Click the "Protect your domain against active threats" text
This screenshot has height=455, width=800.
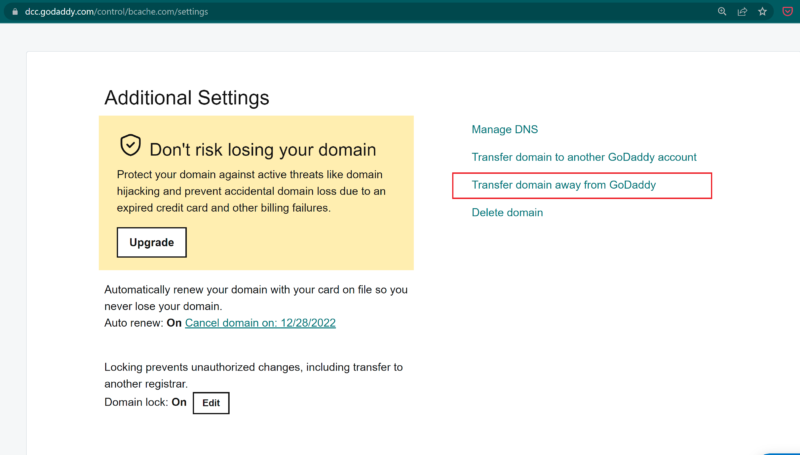251,191
